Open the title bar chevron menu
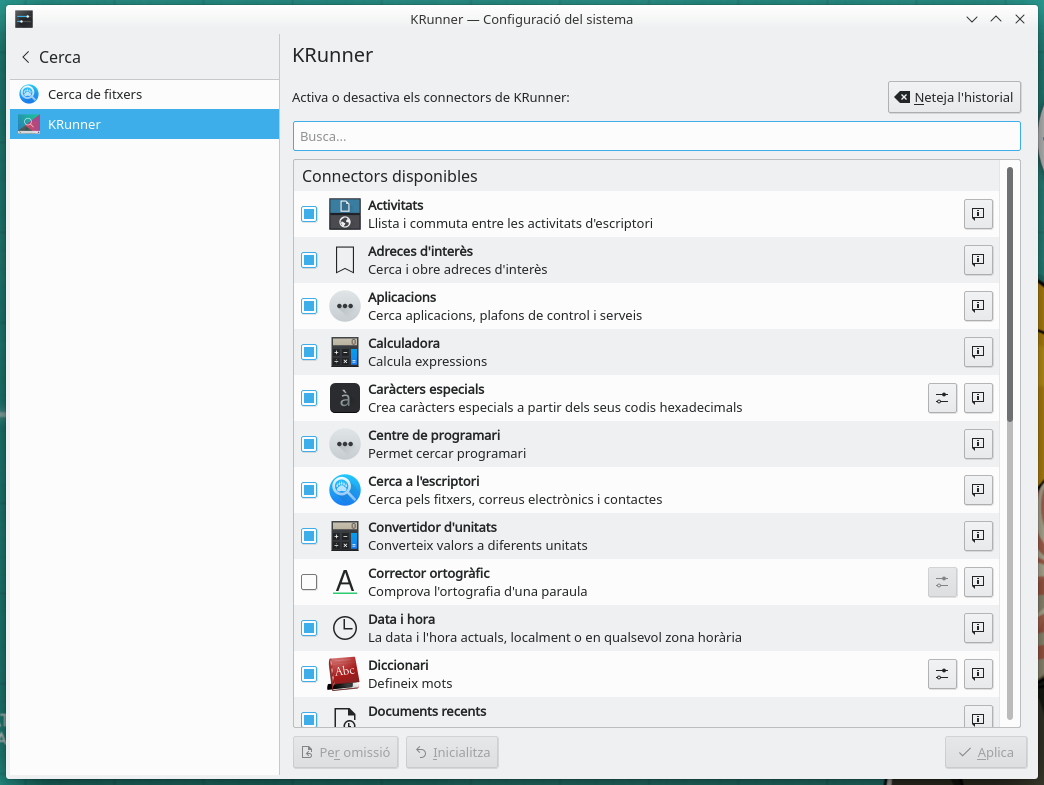Viewport: 1044px width, 785px height. pos(971,18)
